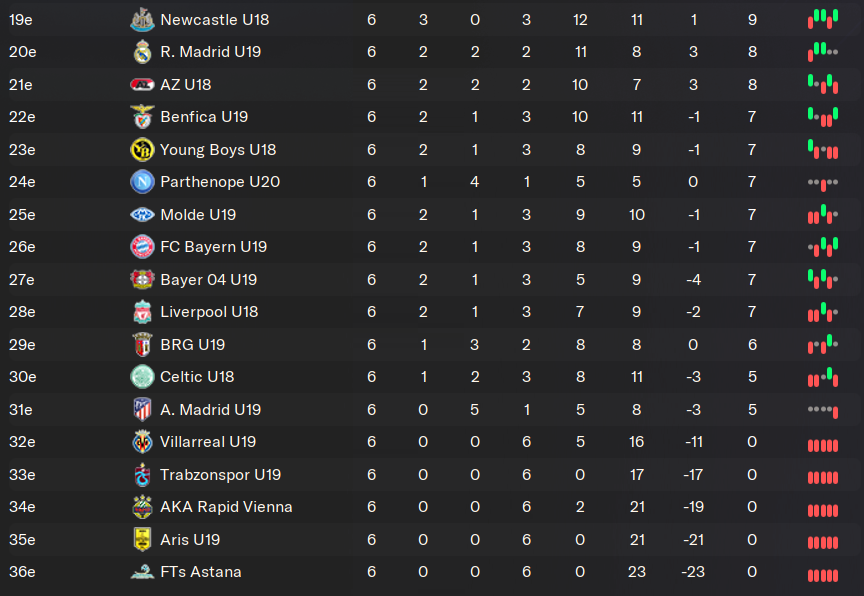Select the 36e position cell
Screen dimensions: 864x596
pos(22,572)
